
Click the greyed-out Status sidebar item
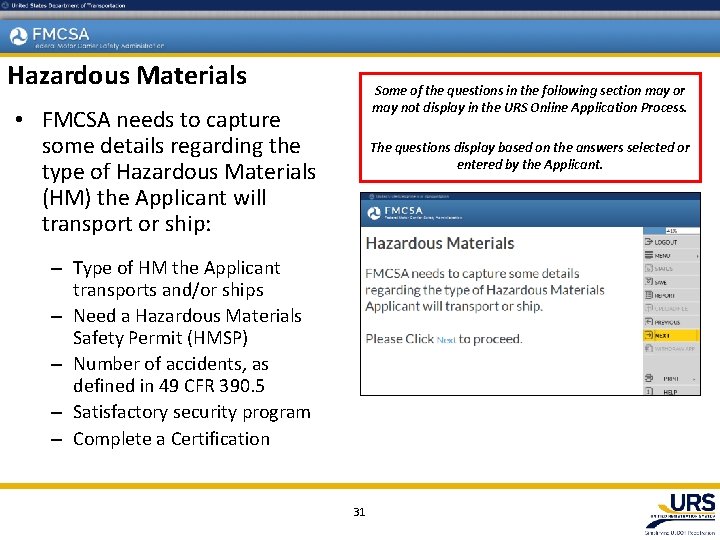[x=671, y=269]
